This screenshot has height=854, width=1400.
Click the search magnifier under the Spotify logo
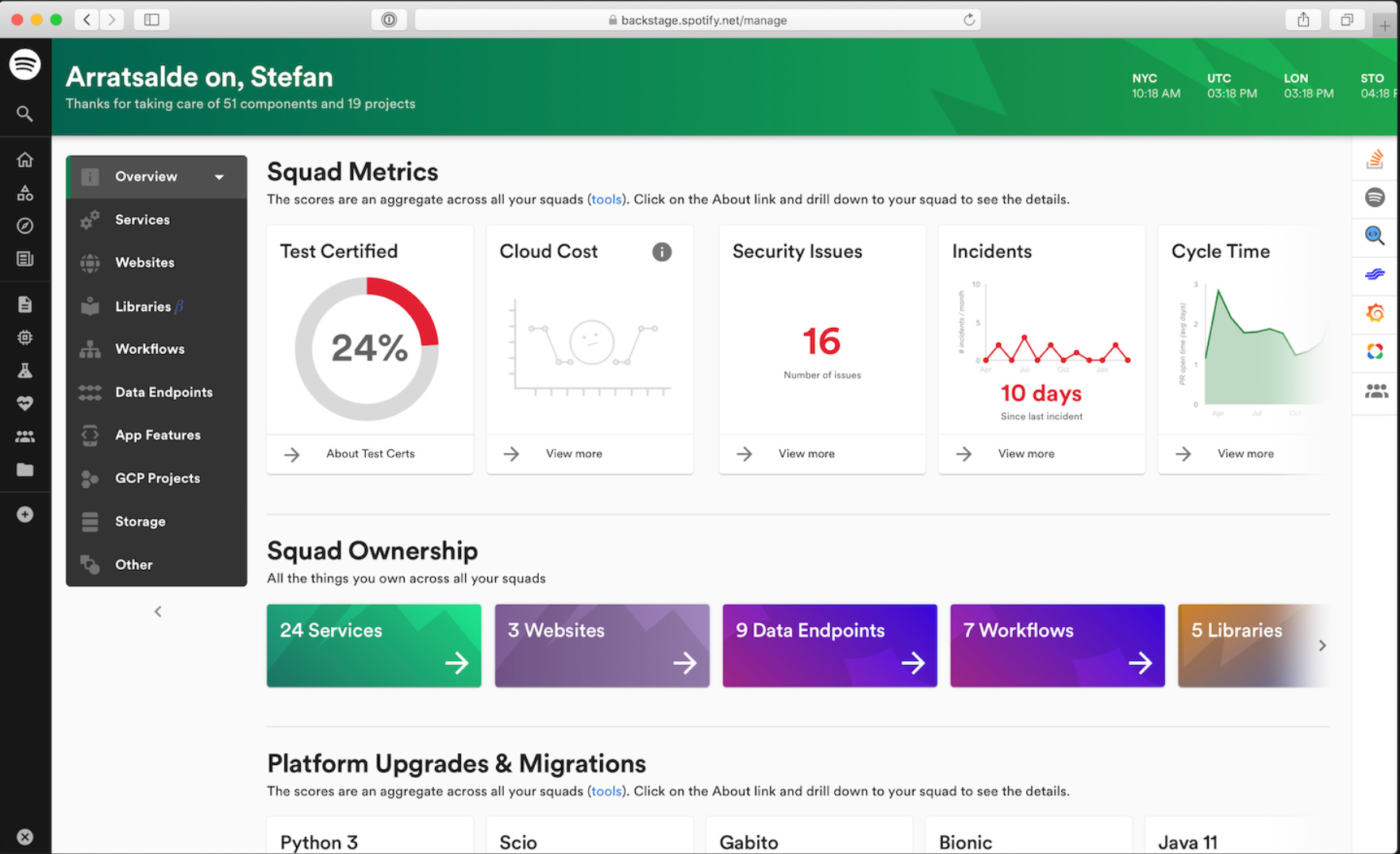tap(25, 113)
